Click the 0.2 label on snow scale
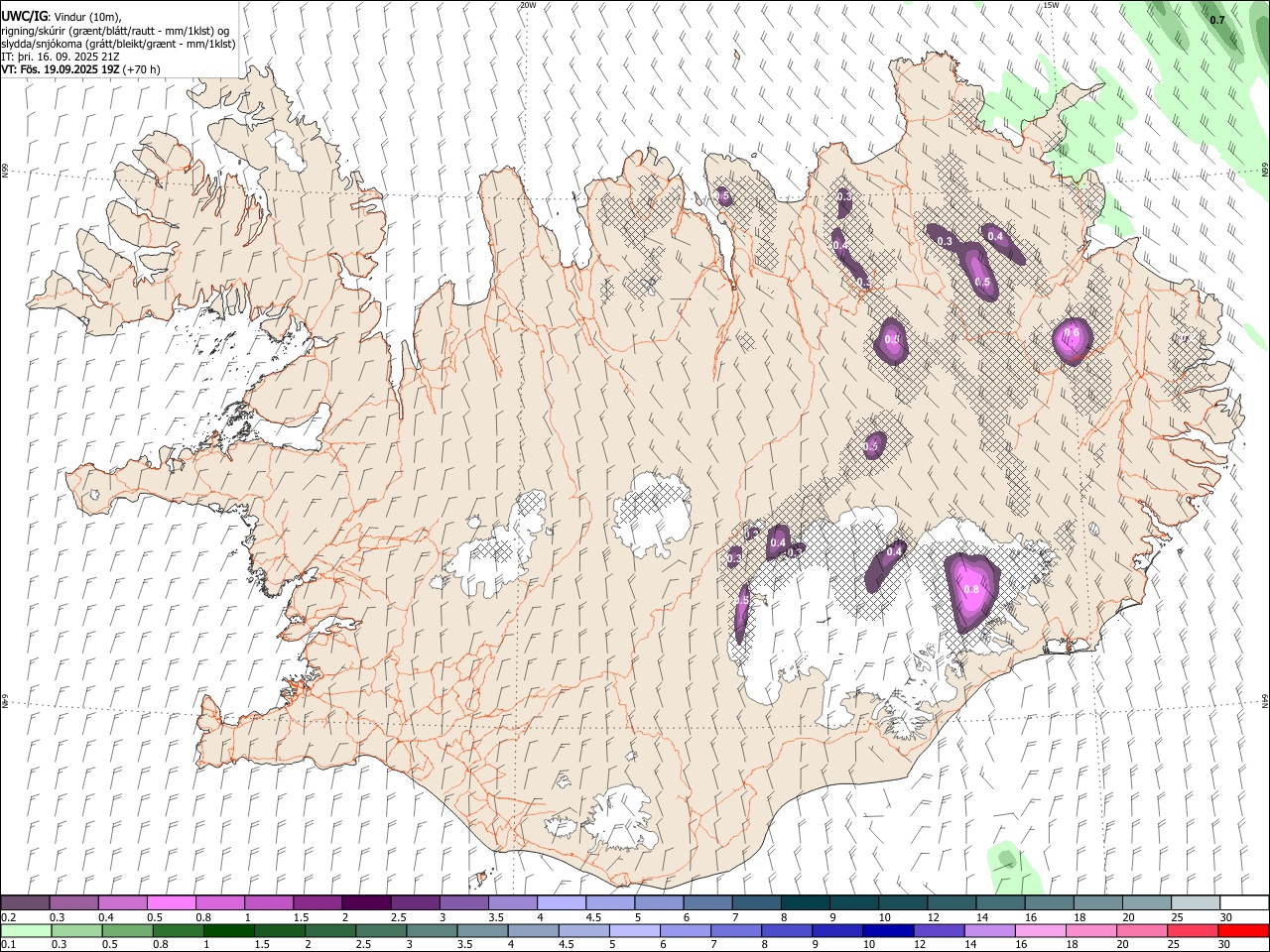 (8, 917)
